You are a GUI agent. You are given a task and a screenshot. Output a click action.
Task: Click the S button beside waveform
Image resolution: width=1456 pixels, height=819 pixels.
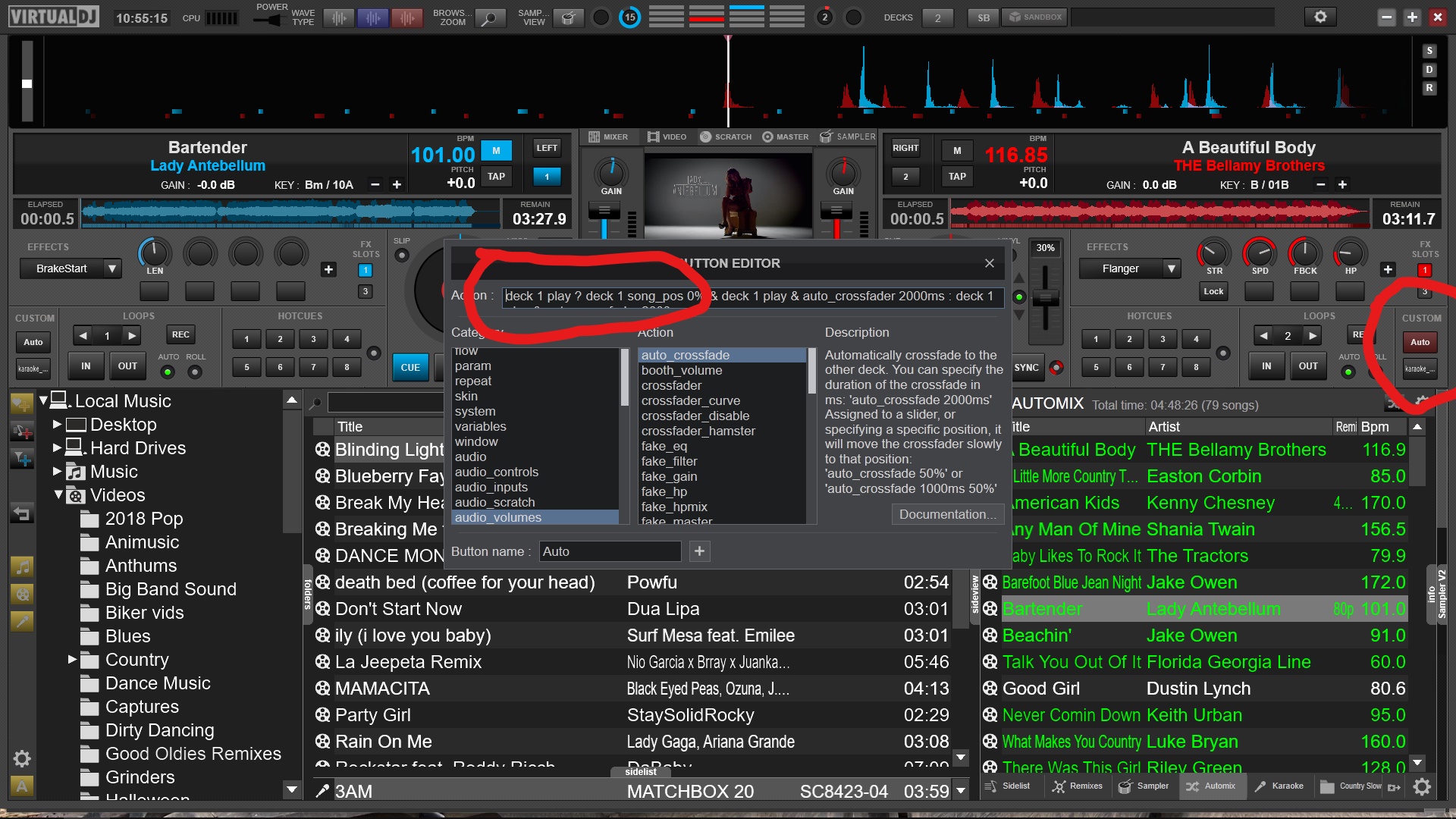1429,51
